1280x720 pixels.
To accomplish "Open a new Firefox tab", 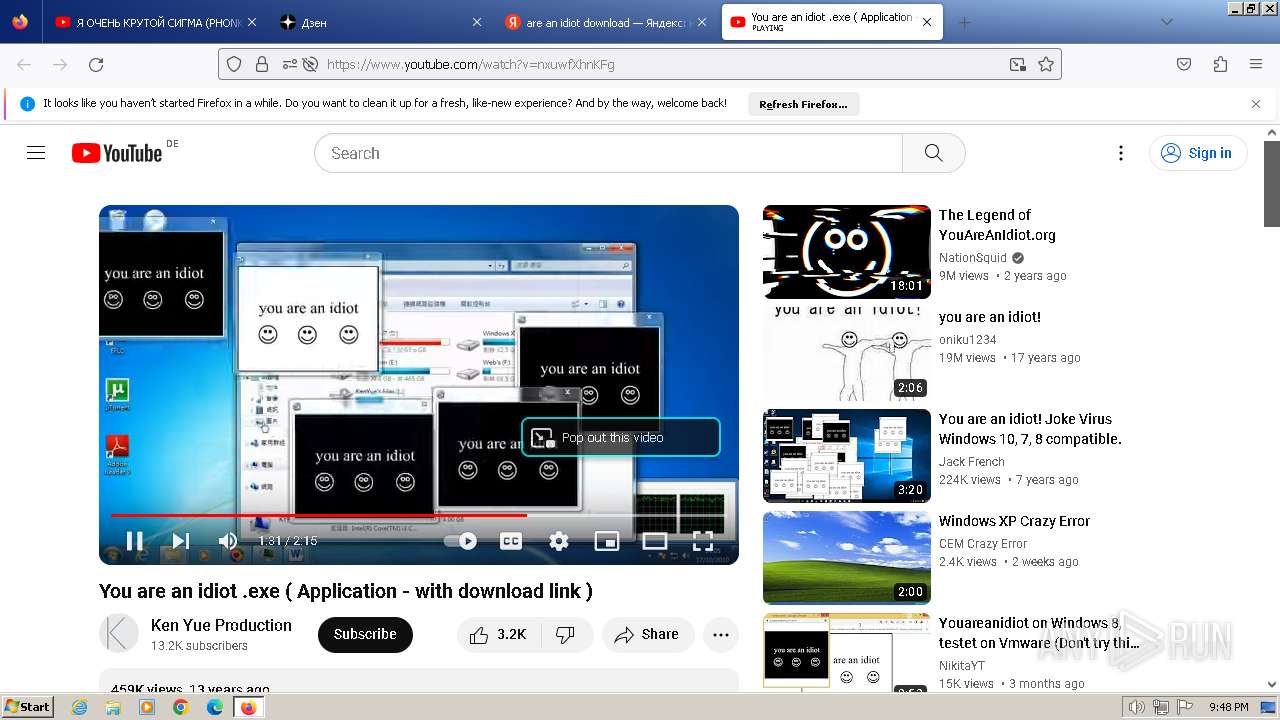I will tap(964, 22).
